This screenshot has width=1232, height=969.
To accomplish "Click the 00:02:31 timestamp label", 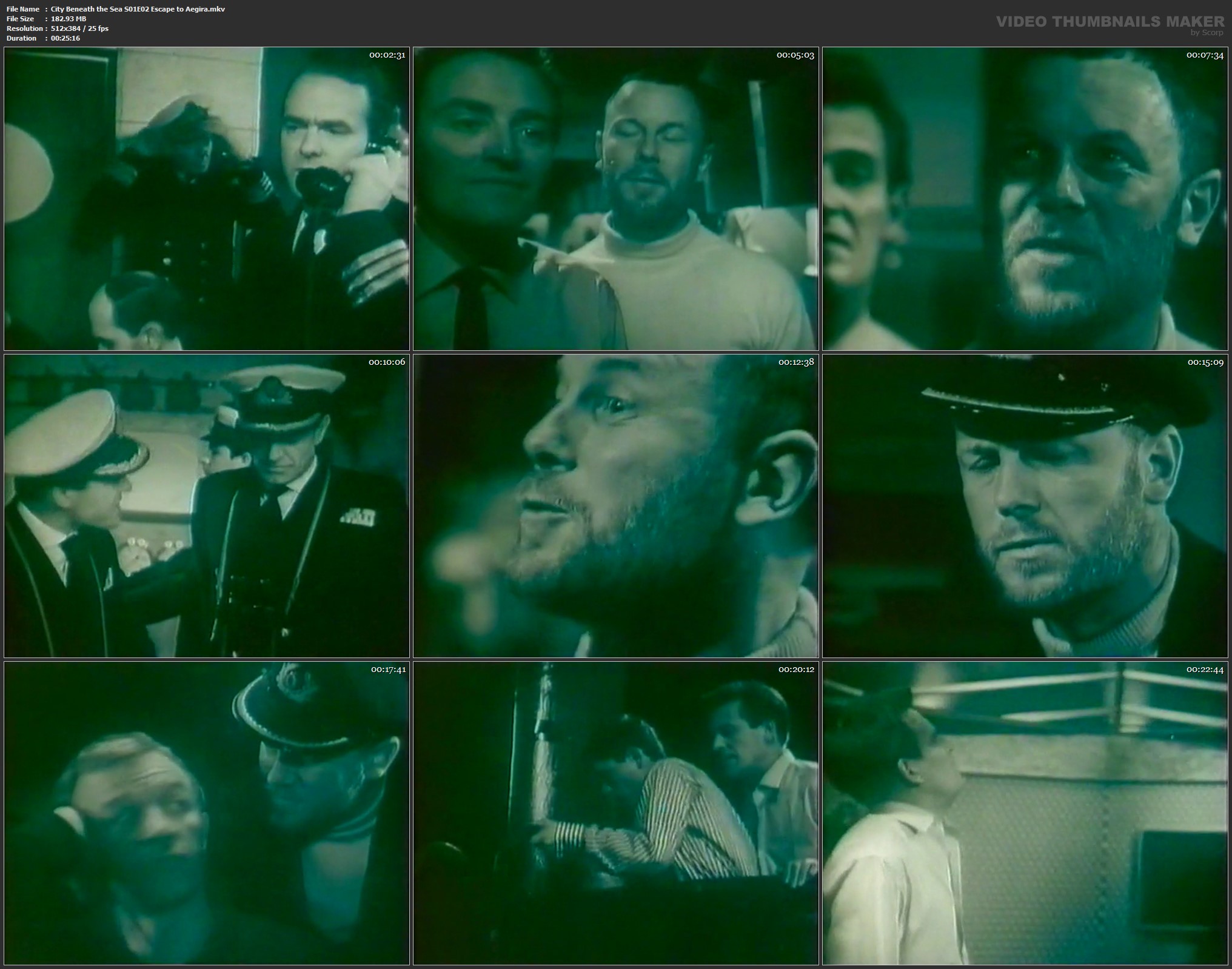I will pos(387,55).
